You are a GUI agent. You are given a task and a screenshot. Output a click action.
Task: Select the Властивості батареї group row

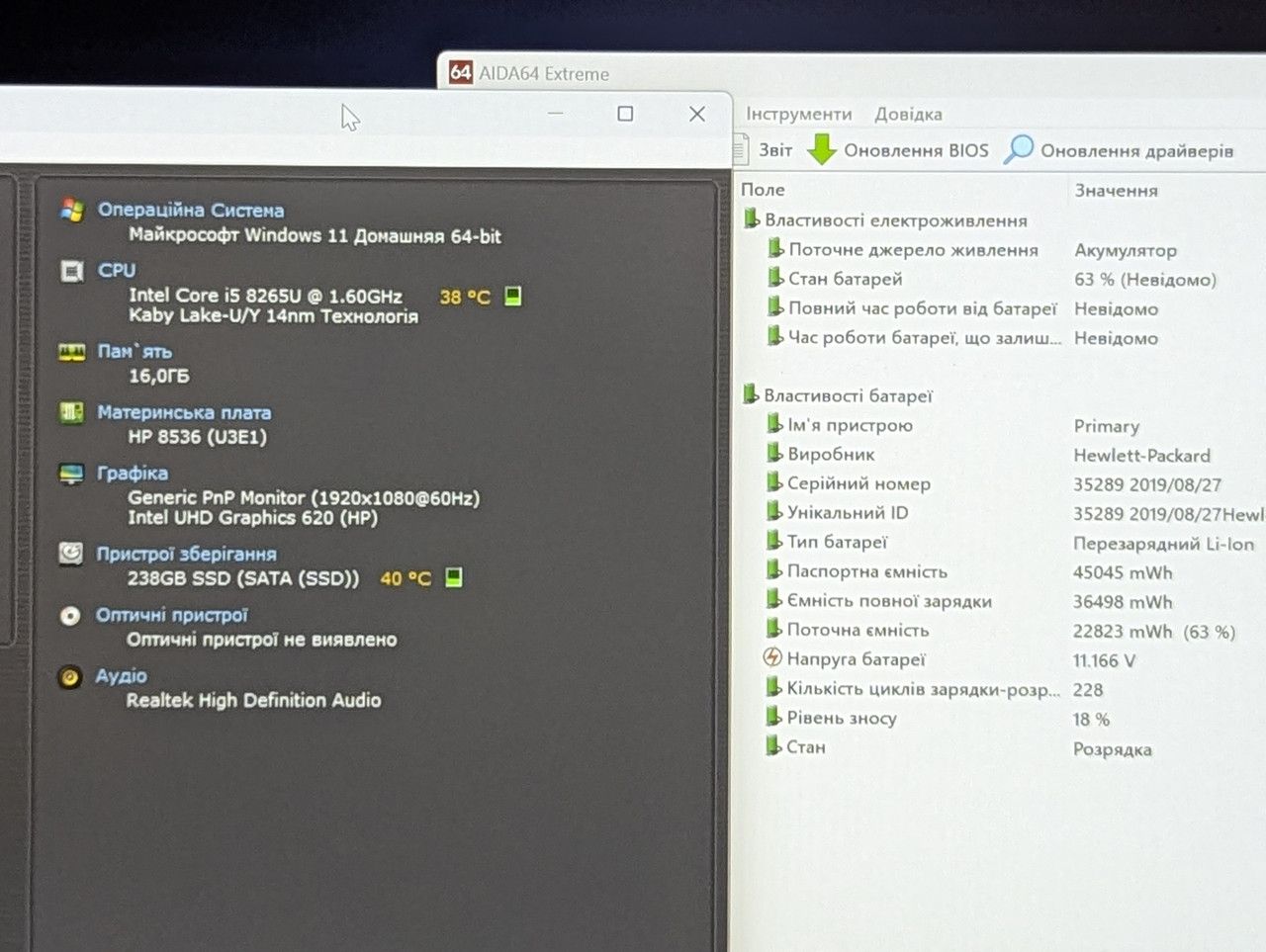pyautogui.click(x=1002, y=395)
